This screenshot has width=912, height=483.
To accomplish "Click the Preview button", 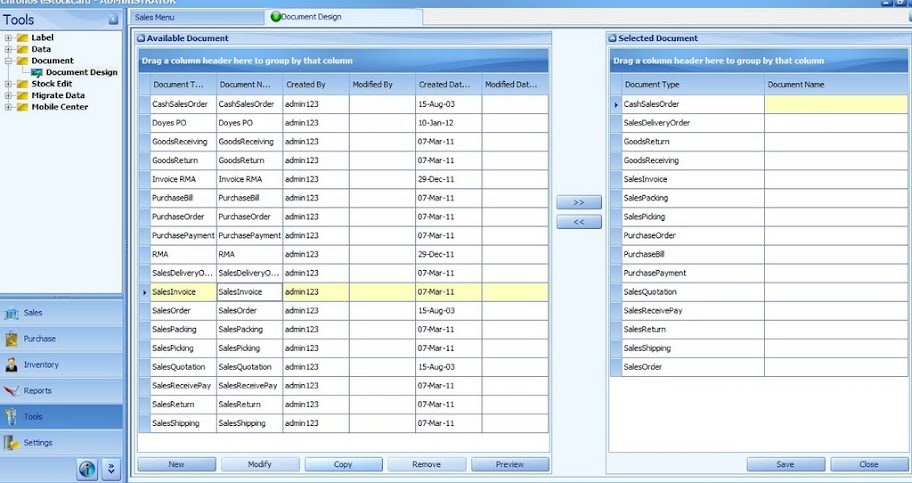I will click(x=510, y=464).
